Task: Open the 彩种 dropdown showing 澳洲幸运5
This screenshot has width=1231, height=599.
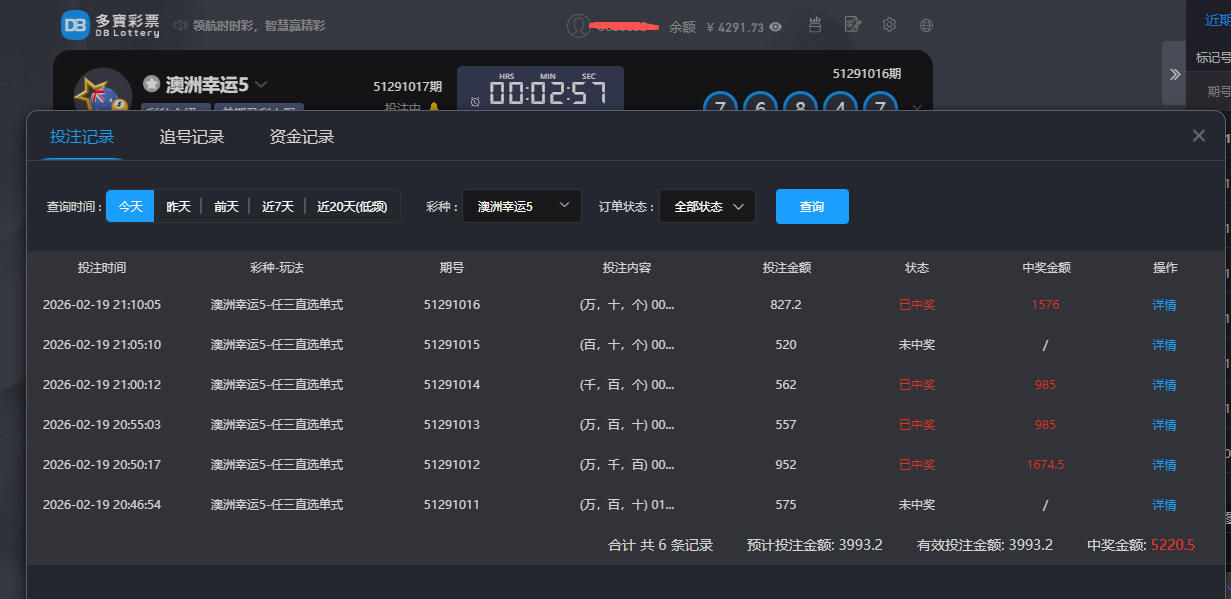Action: pyautogui.click(x=521, y=206)
